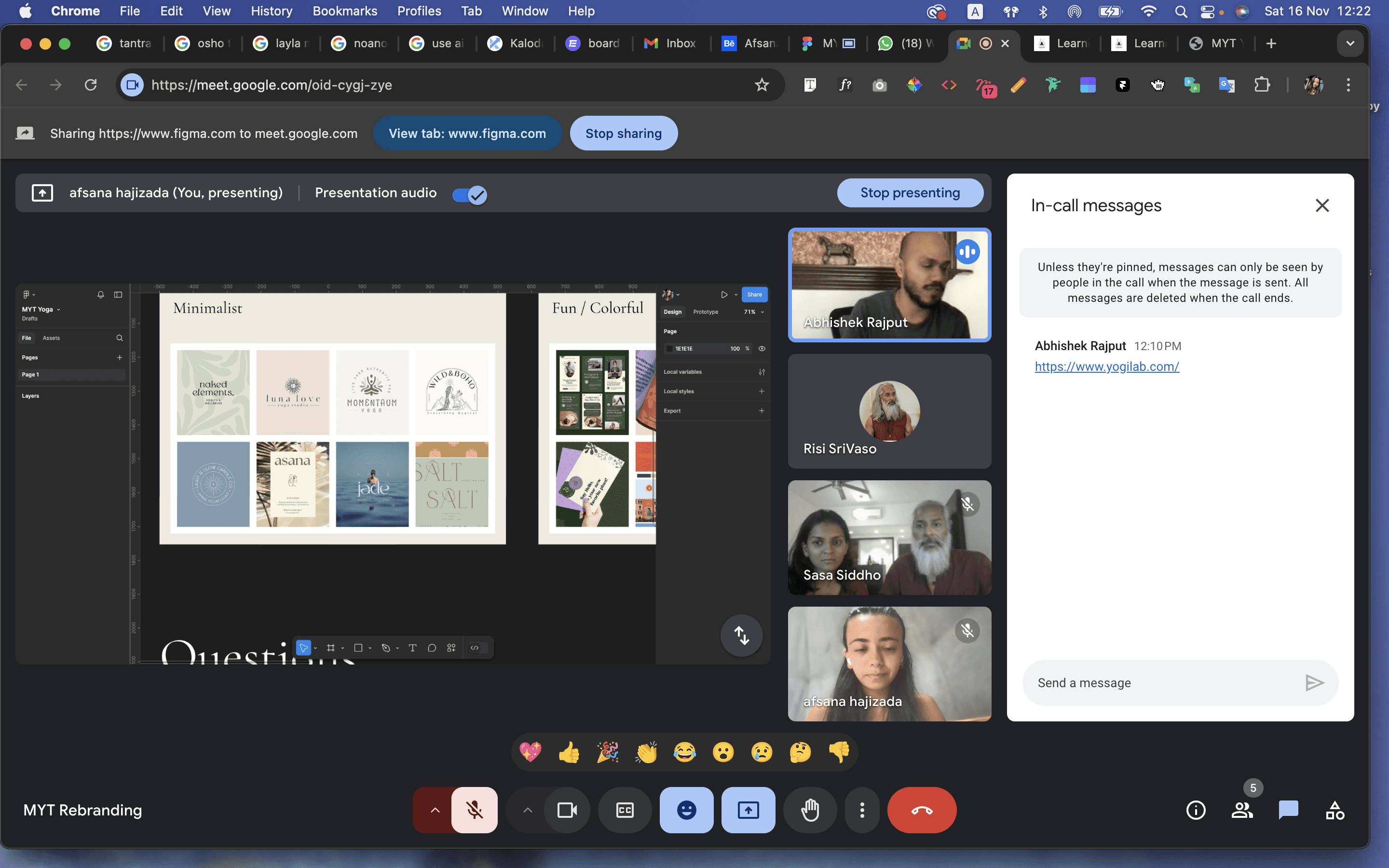This screenshot has width=1389, height=868.
Task: Turn on captions with CC button
Action: [x=625, y=810]
